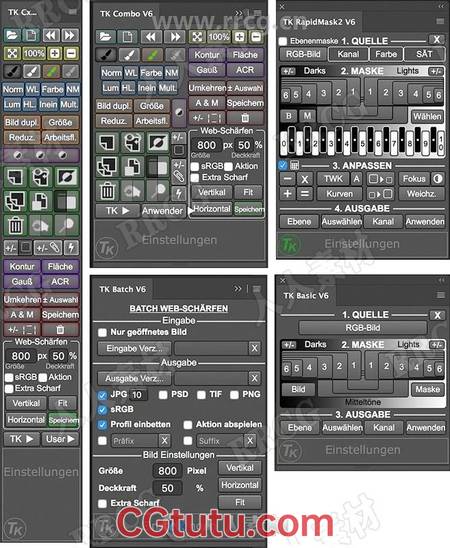Select the green brush icon in TK Combo V6
This screenshot has width=450, height=548.
152,54
